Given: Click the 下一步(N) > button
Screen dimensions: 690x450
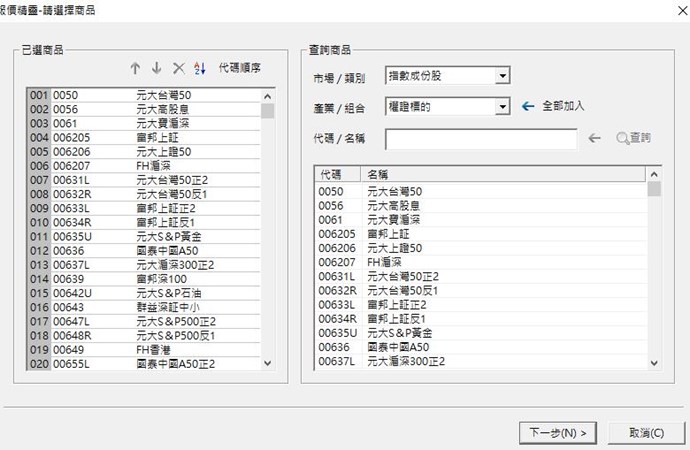Looking at the screenshot, I should pos(558,432).
